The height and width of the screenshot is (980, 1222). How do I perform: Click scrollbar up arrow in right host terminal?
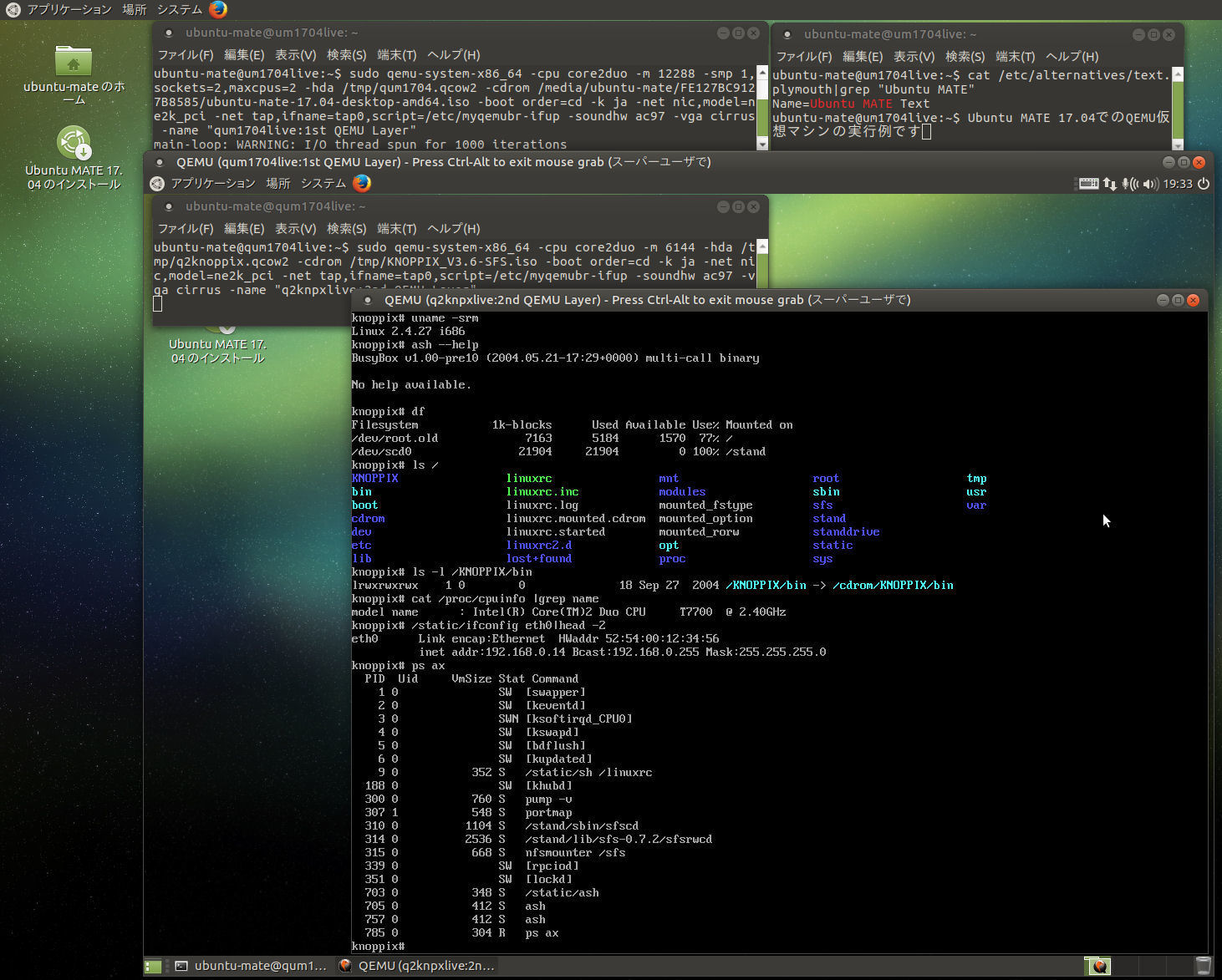(x=1178, y=74)
